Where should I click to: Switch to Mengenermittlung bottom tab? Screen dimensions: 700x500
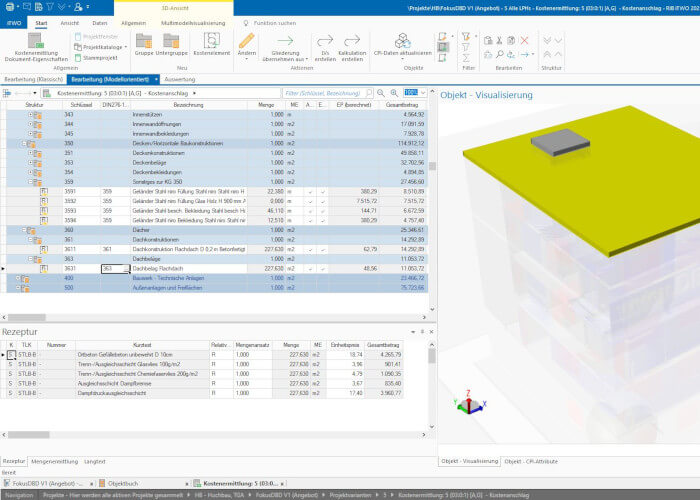54,462
